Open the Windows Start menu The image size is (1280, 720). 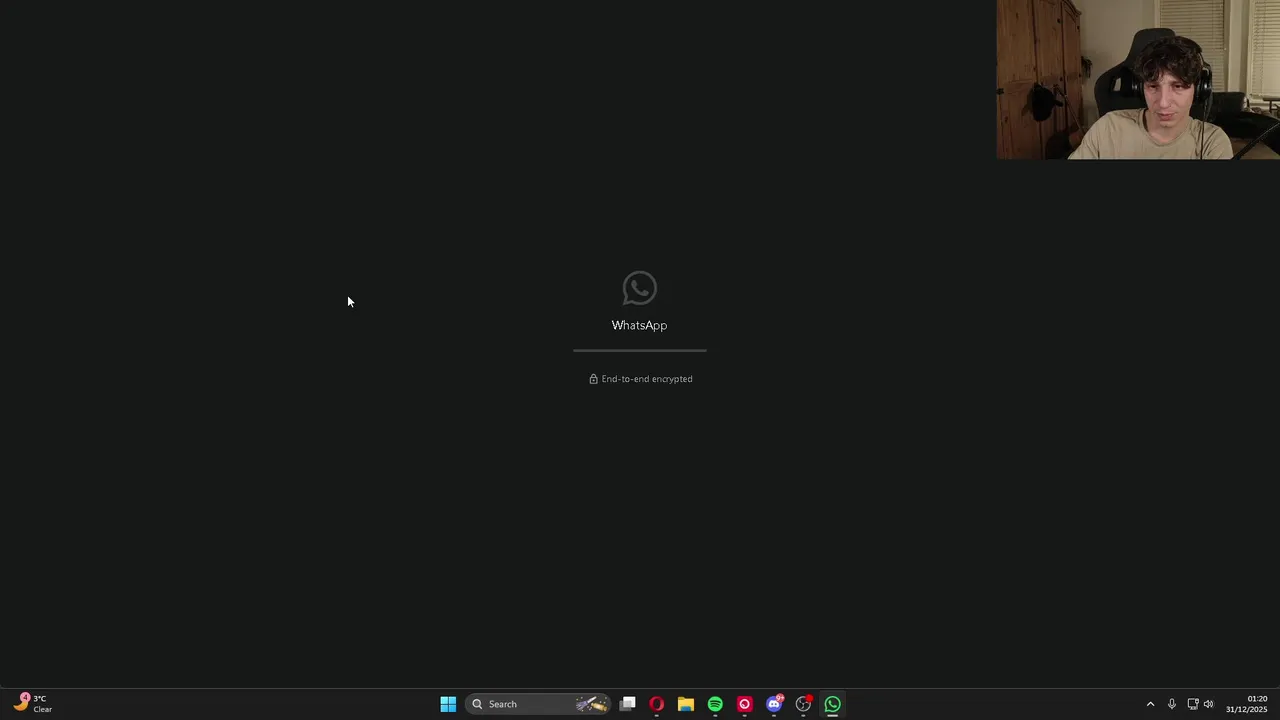pos(448,704)
